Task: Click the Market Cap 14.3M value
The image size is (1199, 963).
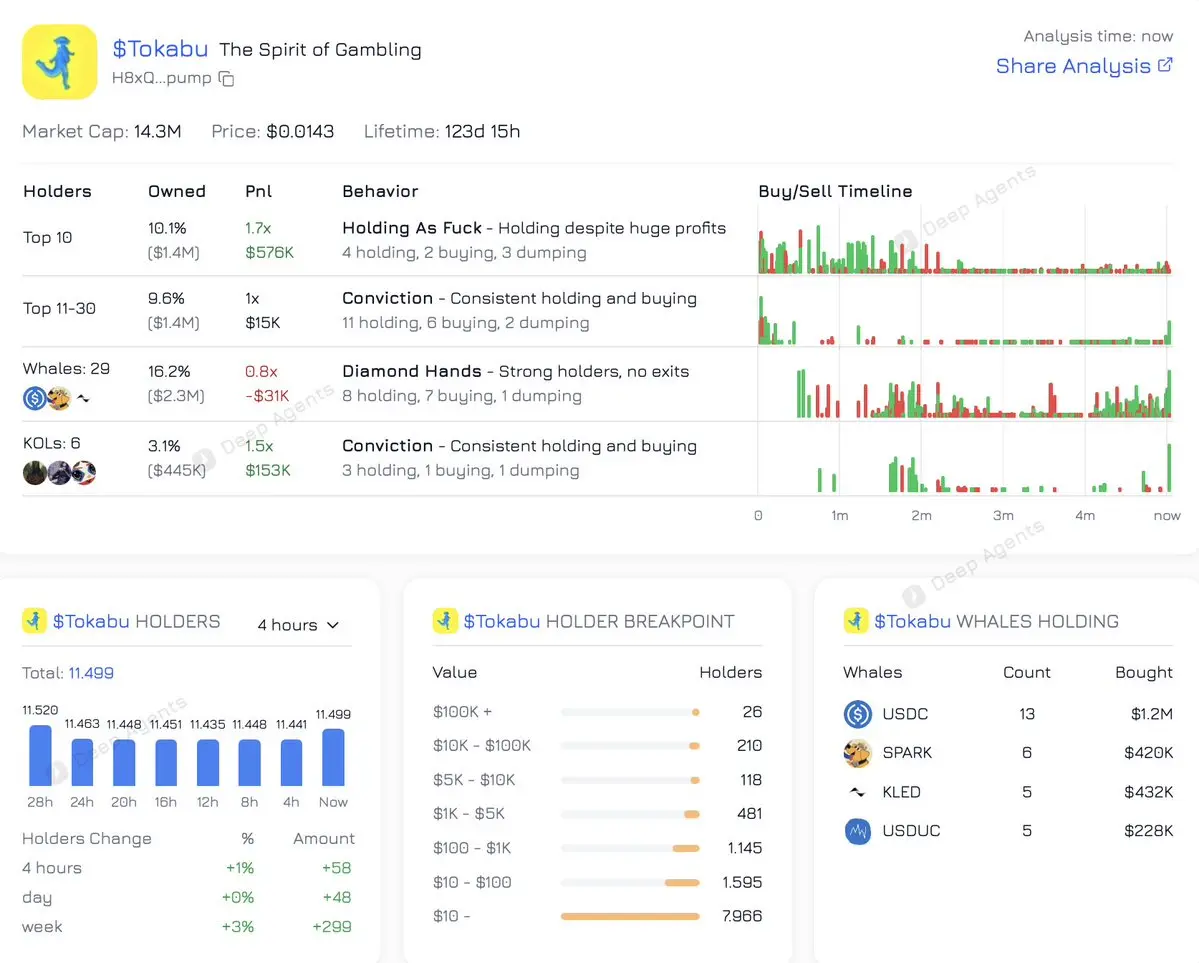Action: tap(158, 132)
